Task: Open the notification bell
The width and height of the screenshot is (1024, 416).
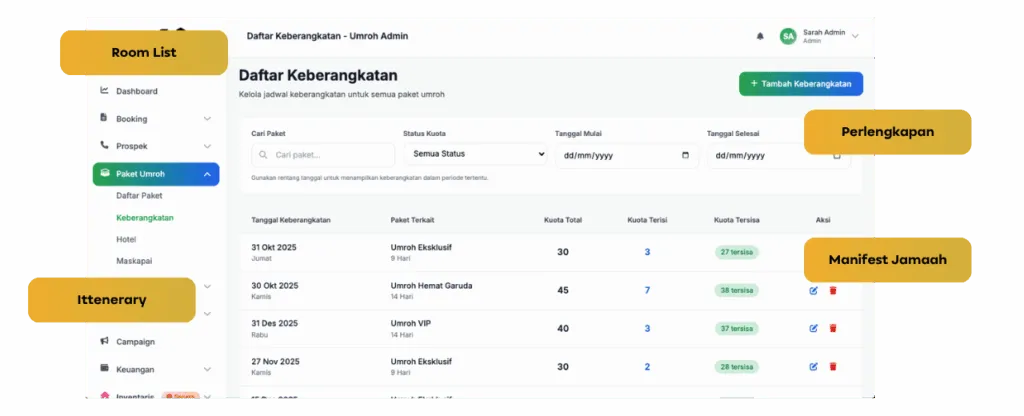Action: pyautogui.click(x=760, y=37)
